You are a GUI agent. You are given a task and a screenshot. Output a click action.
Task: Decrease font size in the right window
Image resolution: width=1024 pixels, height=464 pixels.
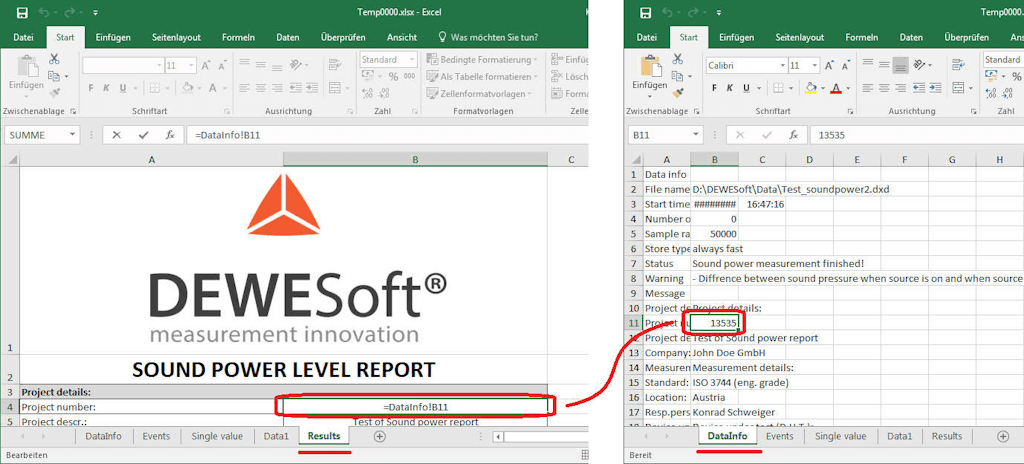pyautogui.click(x=845, y=66)
